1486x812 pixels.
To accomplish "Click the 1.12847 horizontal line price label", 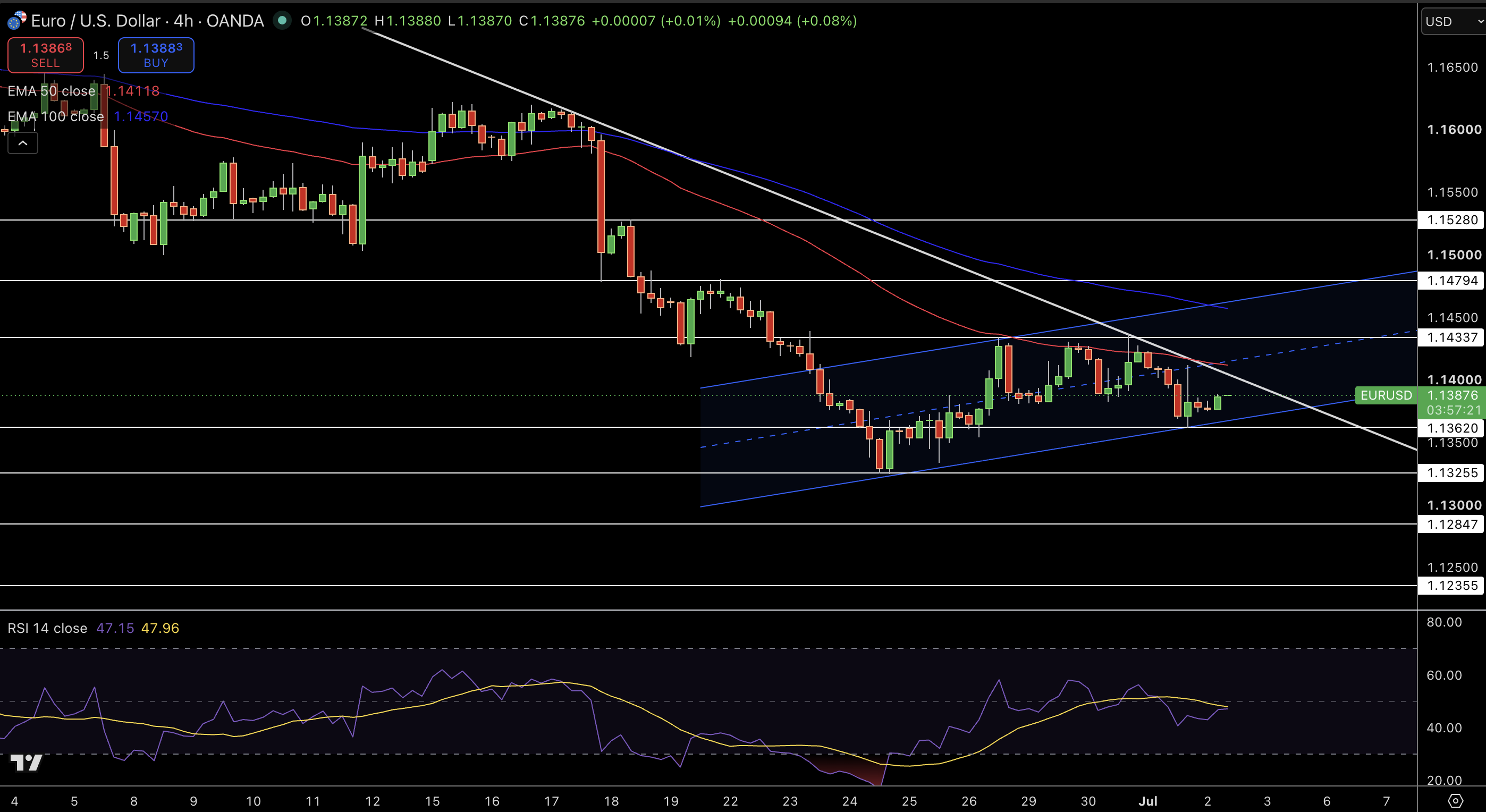I will [x=1451, y=523].
